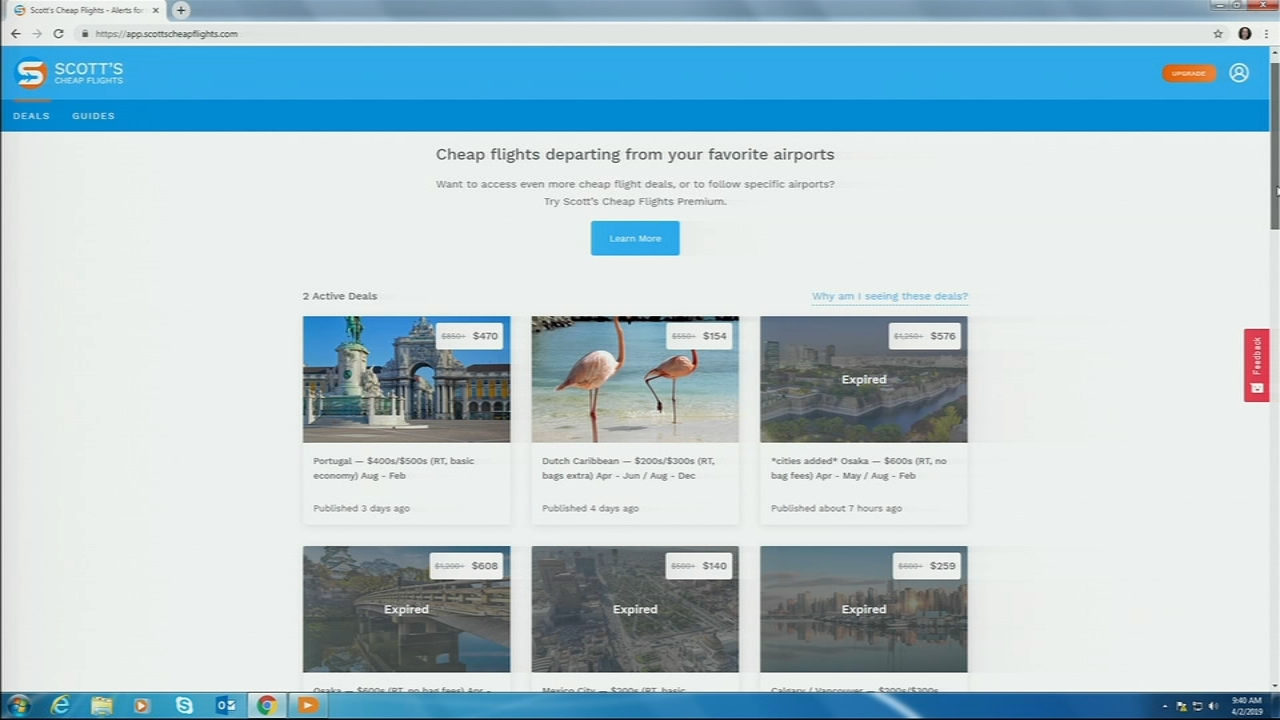
Task: Click 'Published 4 days ago' text
Action: (590, 508)
